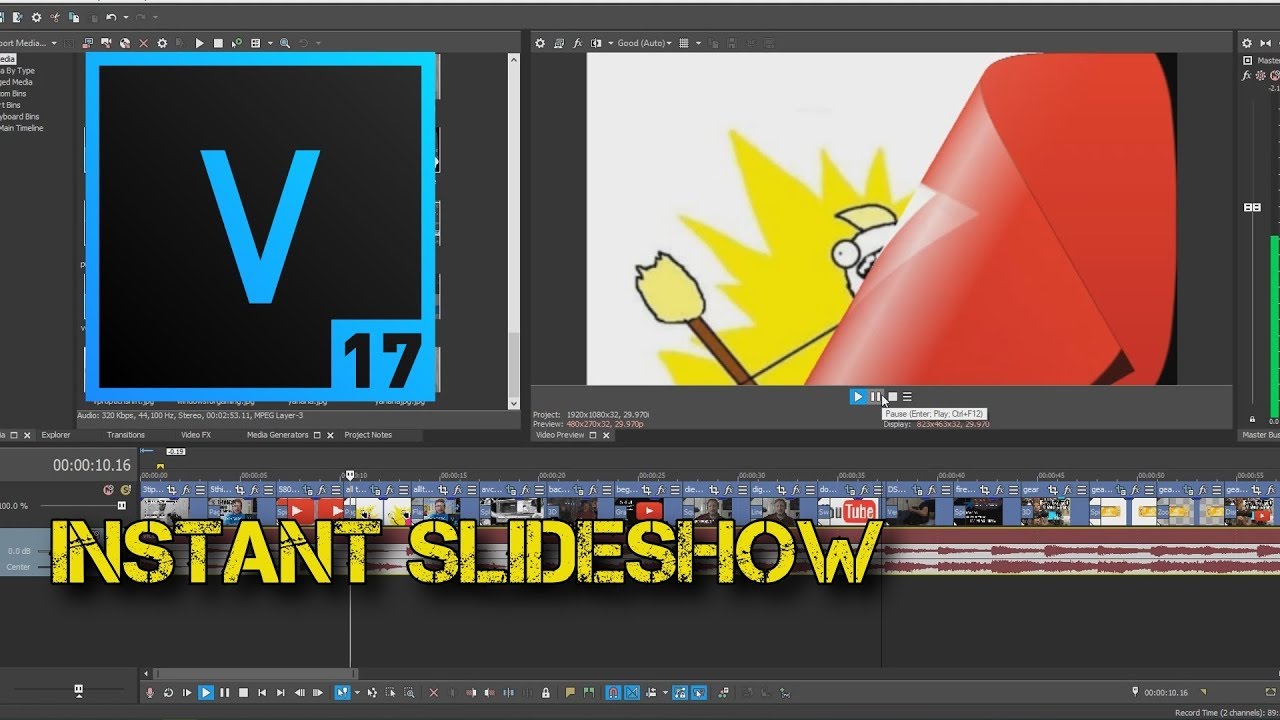Open Split Screen View dropdown arrow

[x=610, y=43]
